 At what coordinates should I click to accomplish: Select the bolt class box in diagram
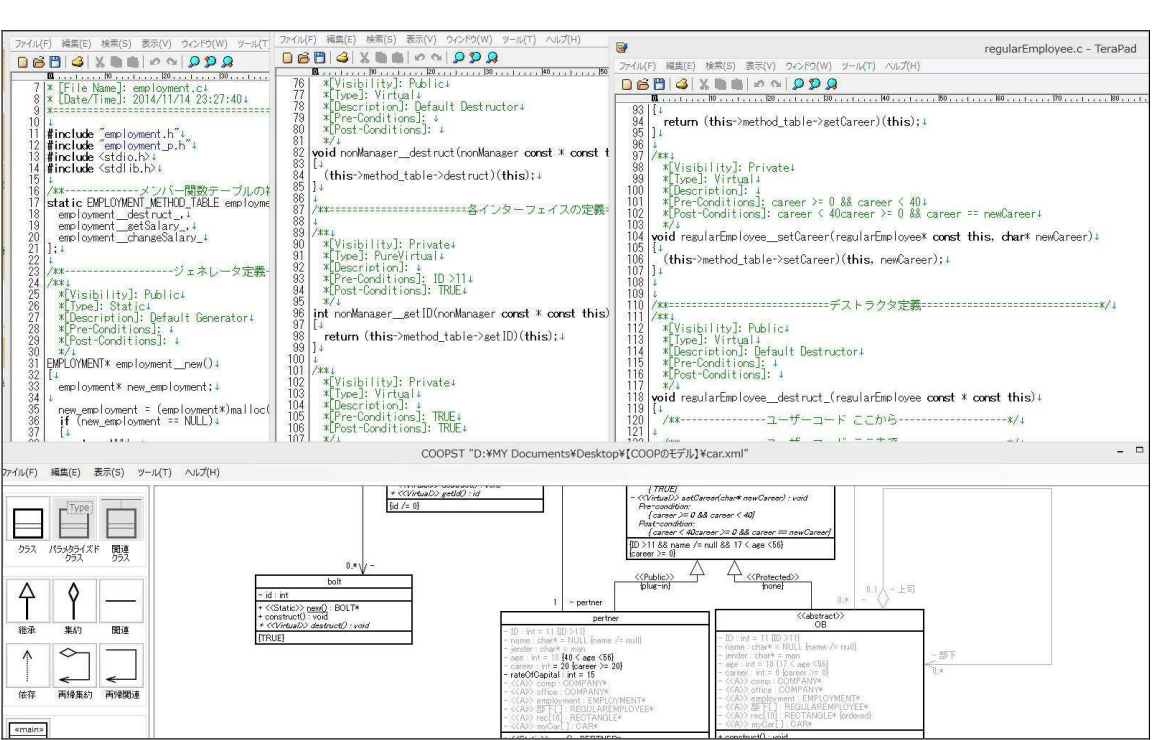point(334,610)
